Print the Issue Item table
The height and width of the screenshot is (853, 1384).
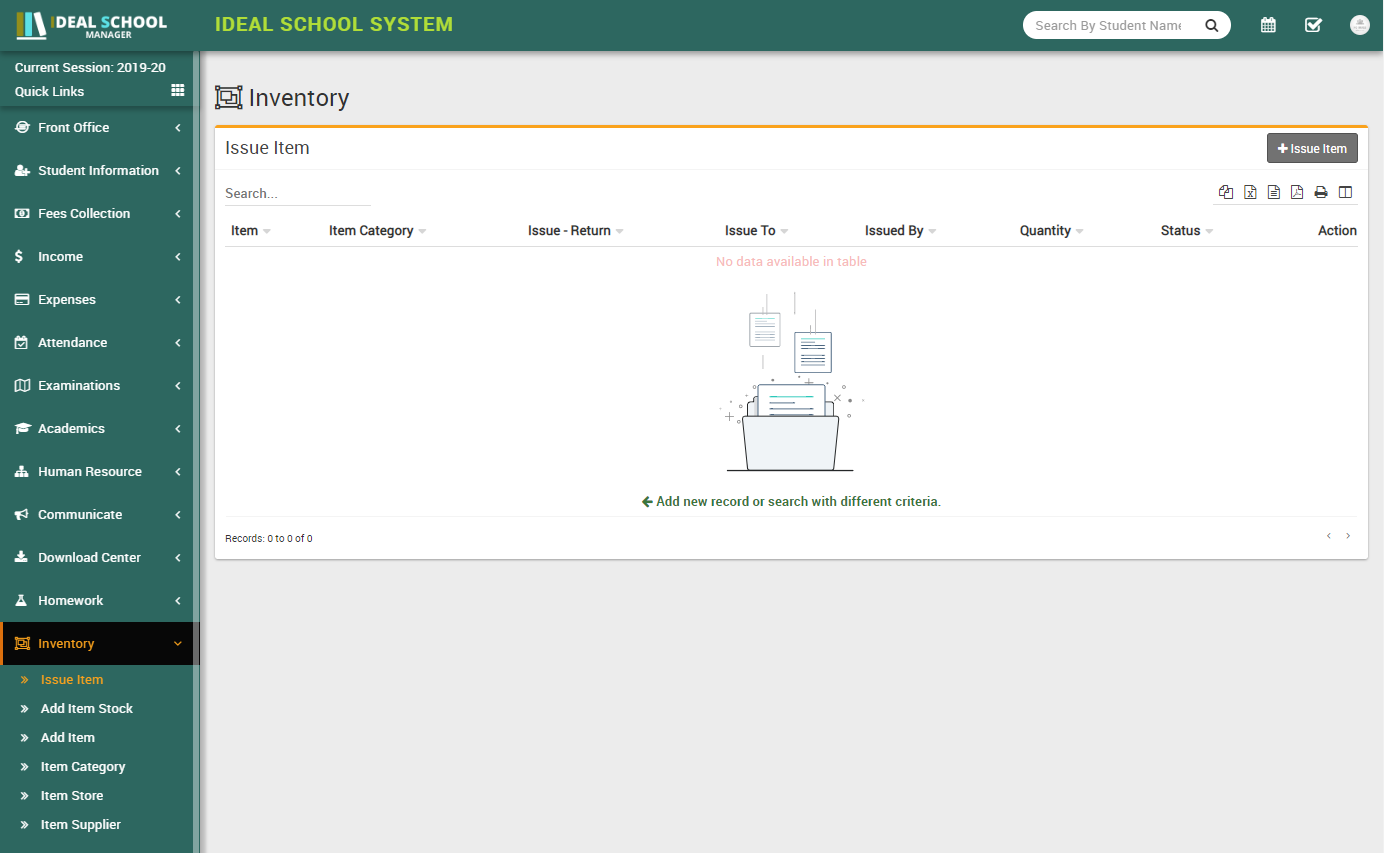(1321, 192)
